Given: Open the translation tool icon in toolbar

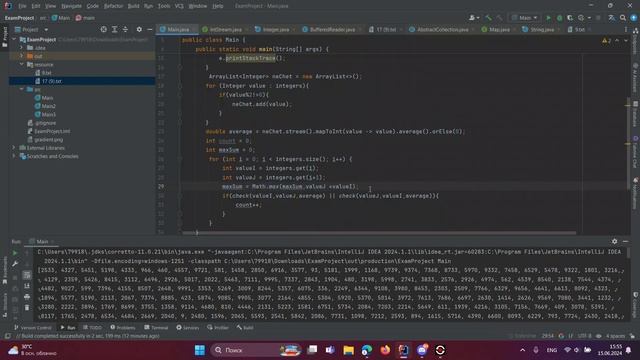Looking at the screenshot, I should tap(611, 18).
